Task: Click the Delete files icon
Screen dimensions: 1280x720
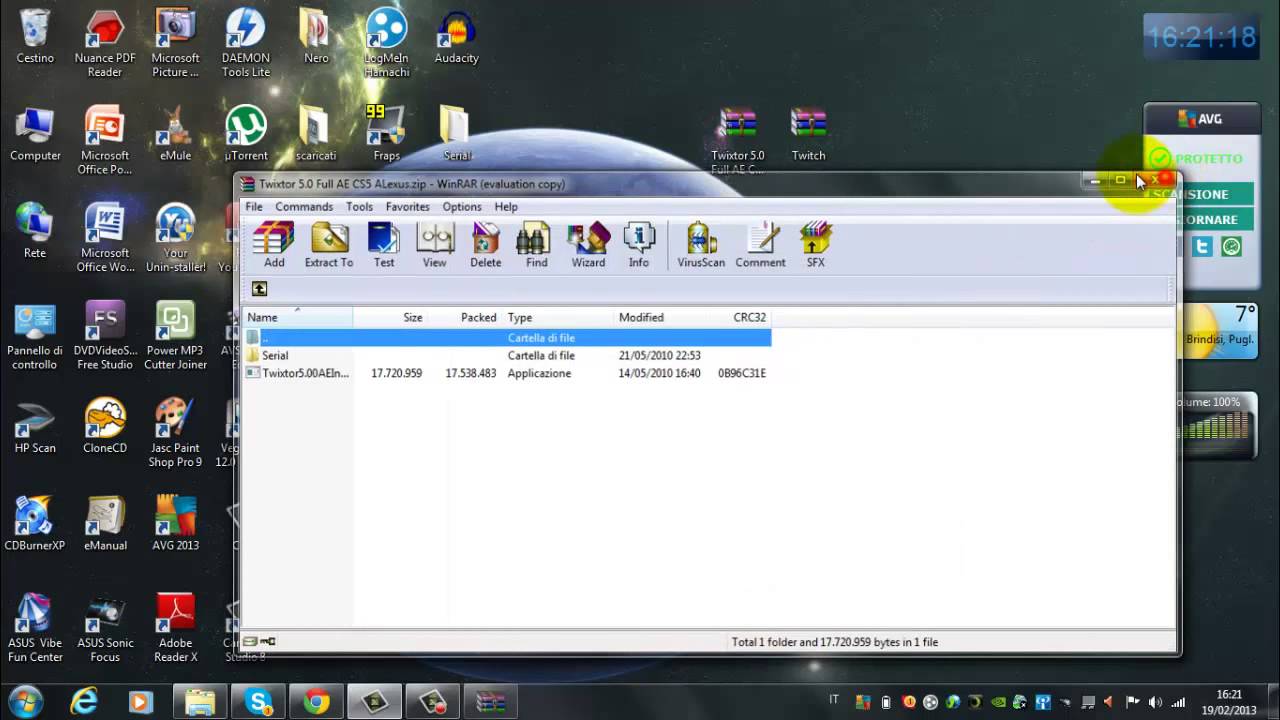Action: 486,245
